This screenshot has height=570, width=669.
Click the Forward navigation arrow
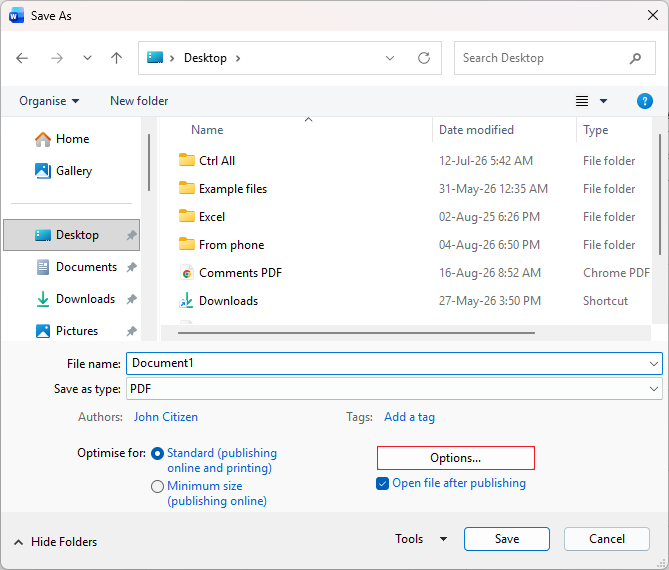[57, 58]
